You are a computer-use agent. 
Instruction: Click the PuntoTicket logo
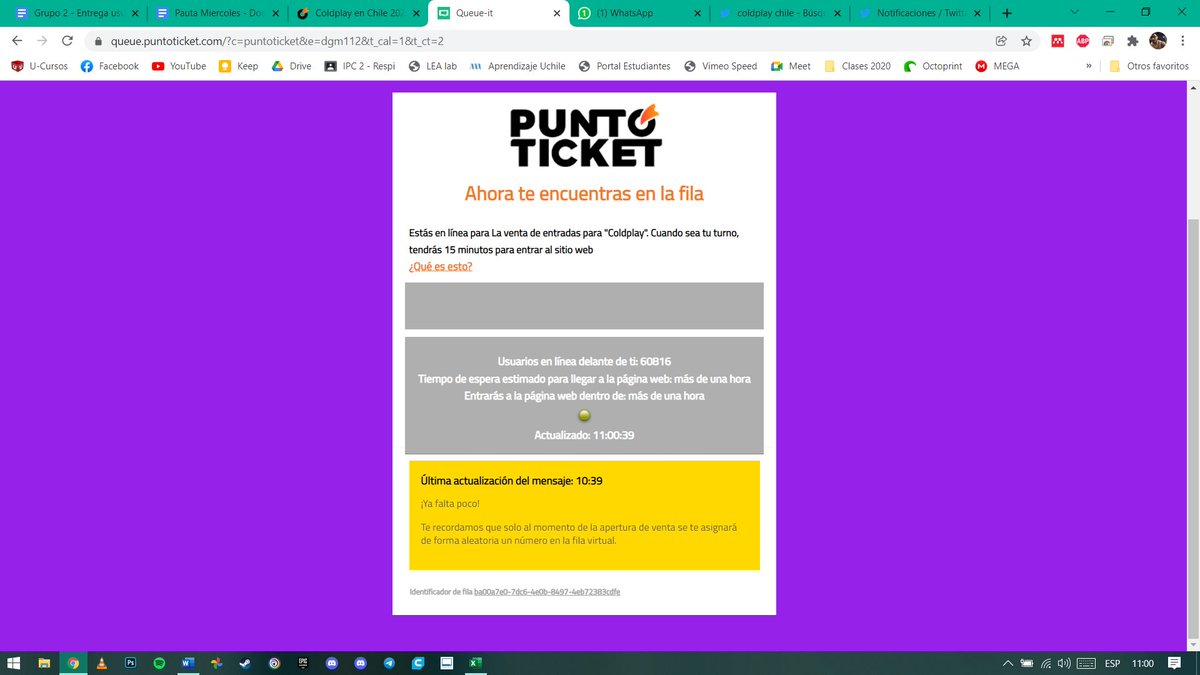pyautogui.click(x=584, y=137)
